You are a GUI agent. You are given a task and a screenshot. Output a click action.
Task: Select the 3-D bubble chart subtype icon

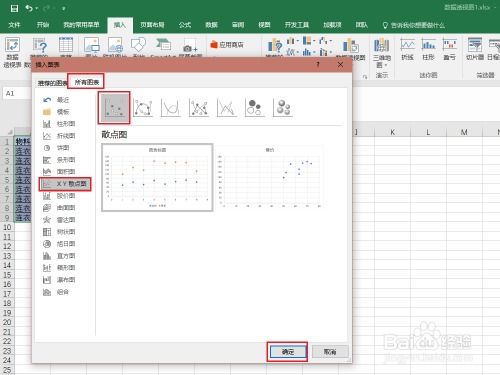click(x=283, y=108)
